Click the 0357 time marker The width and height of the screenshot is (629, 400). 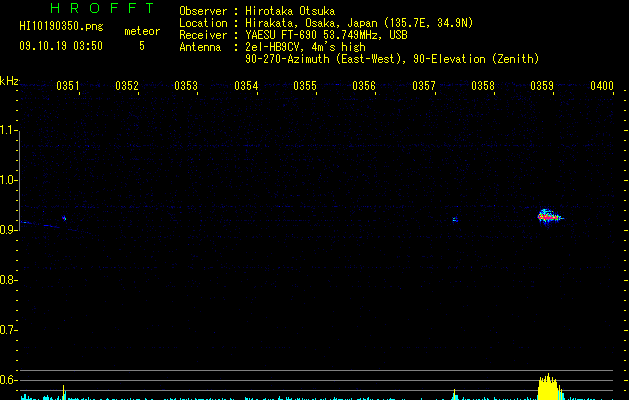tap(424, 86)
